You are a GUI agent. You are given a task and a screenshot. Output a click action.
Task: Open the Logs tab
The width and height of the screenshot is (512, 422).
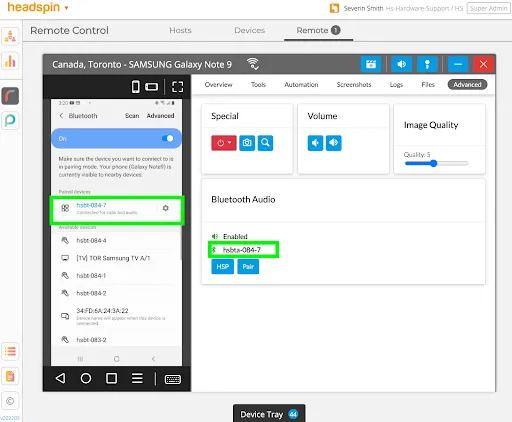tap(396, 85)
